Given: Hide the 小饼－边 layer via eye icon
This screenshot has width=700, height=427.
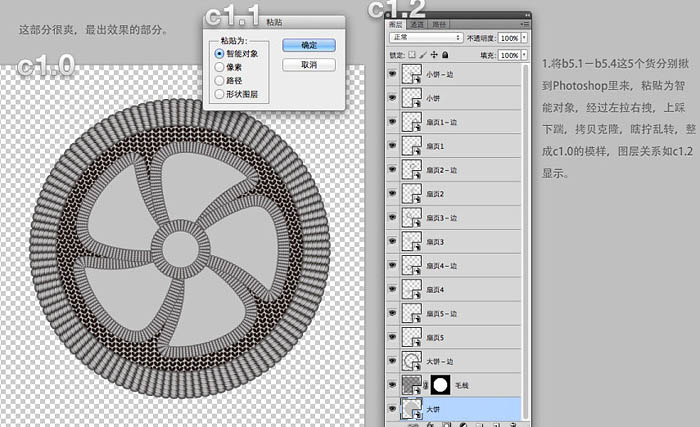Looking at the screenshot, I should point(392,74).
